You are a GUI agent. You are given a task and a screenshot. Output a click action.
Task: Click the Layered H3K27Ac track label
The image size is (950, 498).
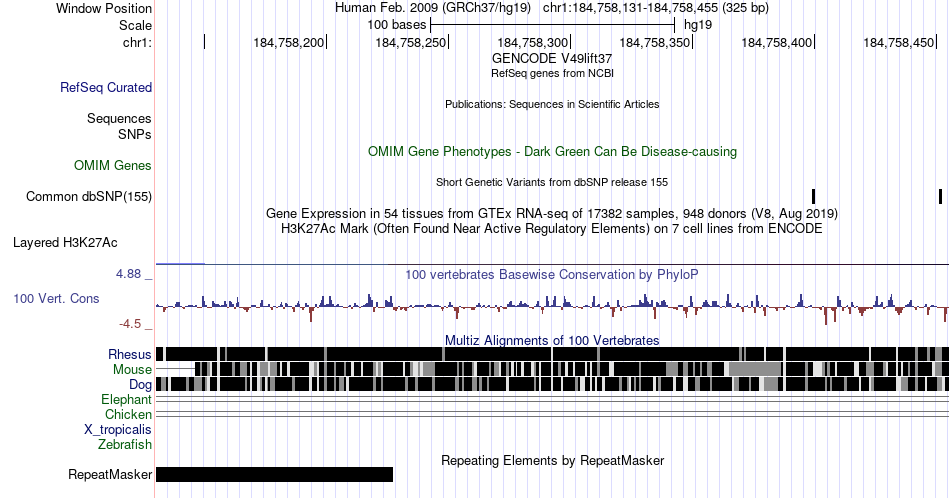tap(65, 242)
